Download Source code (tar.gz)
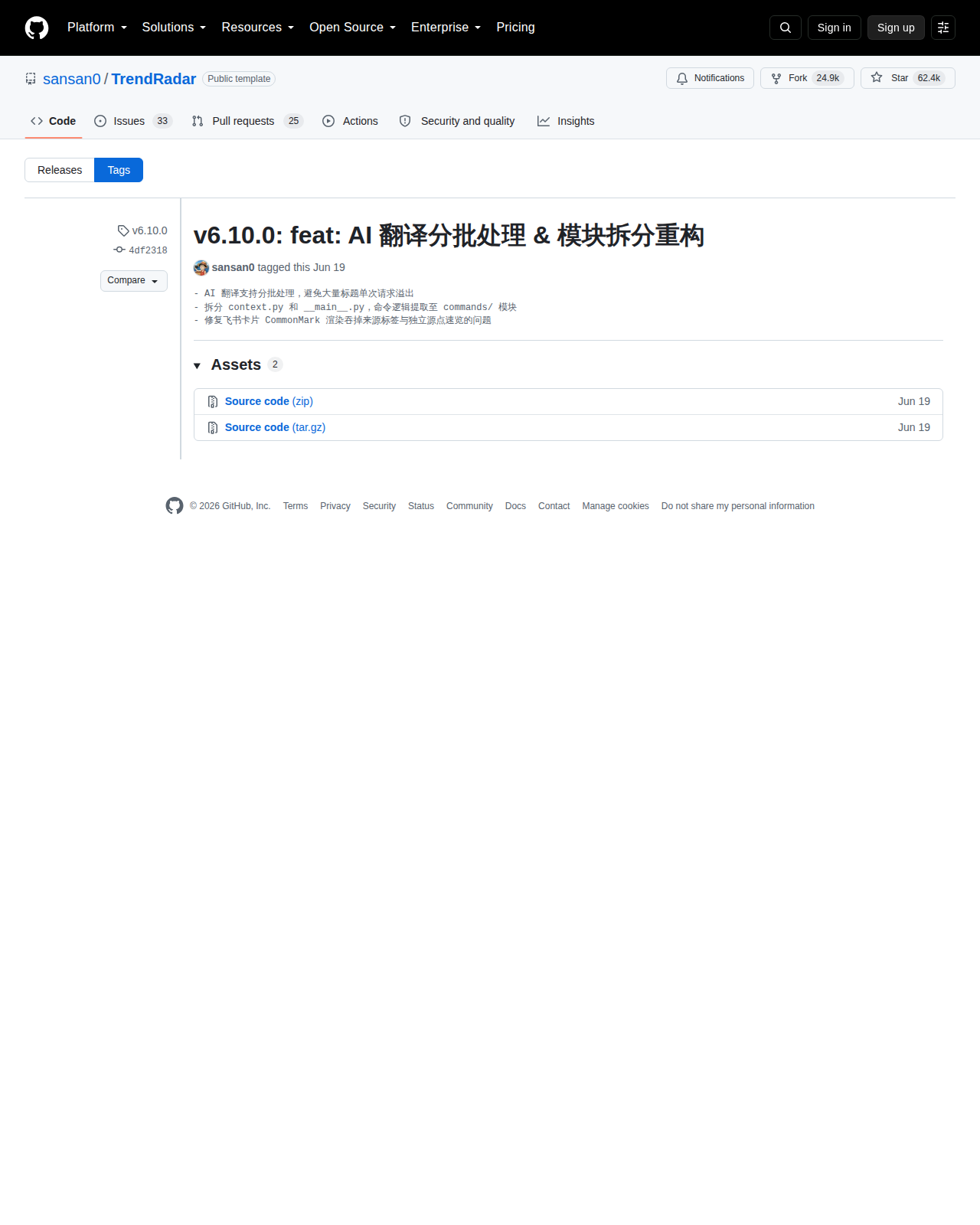 pyautogui.click(x=275, y=427)
